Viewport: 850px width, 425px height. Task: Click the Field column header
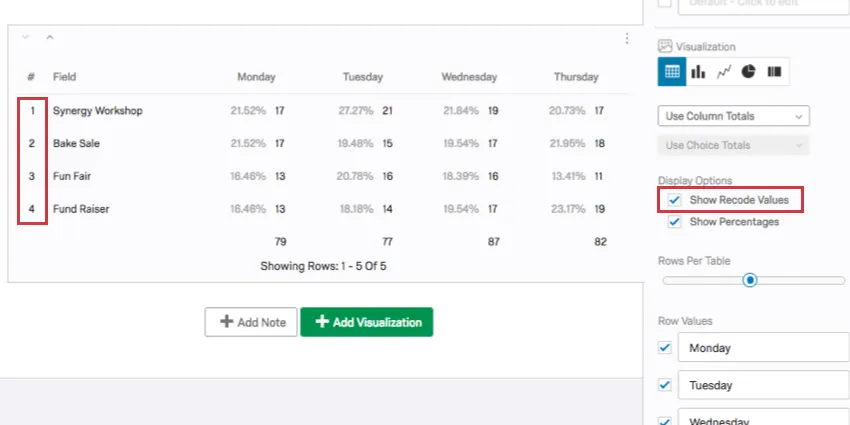[x=64, y=77]
